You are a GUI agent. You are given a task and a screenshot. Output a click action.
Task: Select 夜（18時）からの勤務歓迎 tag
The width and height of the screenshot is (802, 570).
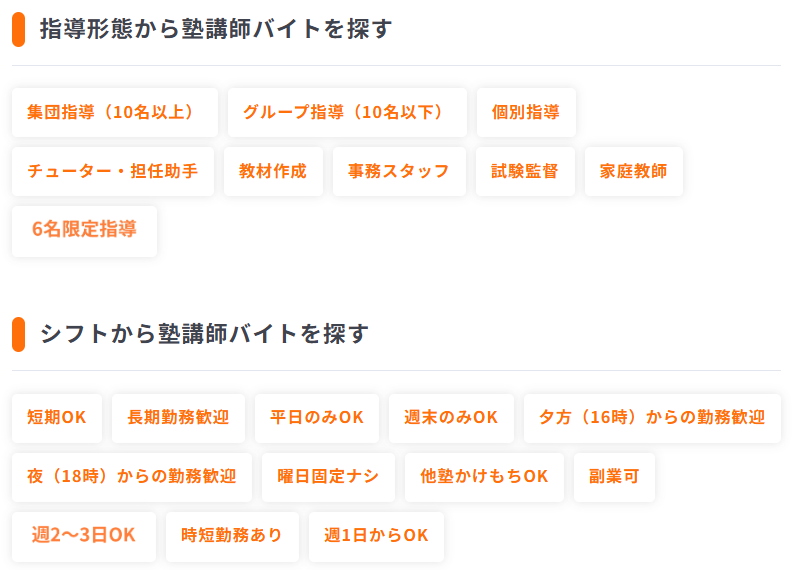[x=132, y=476]
